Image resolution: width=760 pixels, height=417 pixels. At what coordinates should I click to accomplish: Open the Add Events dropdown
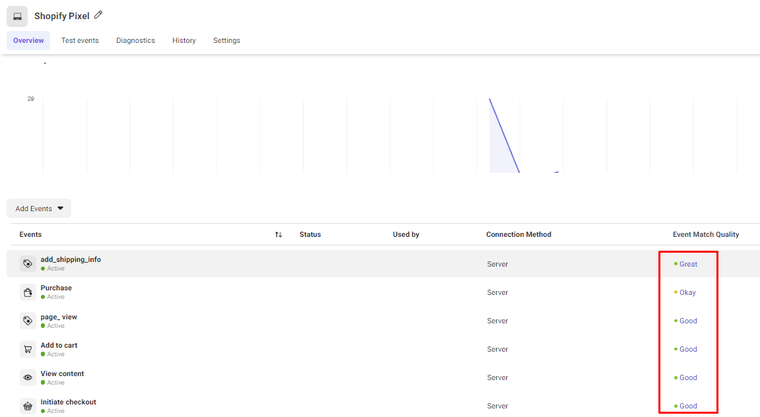tap(39, 208)
